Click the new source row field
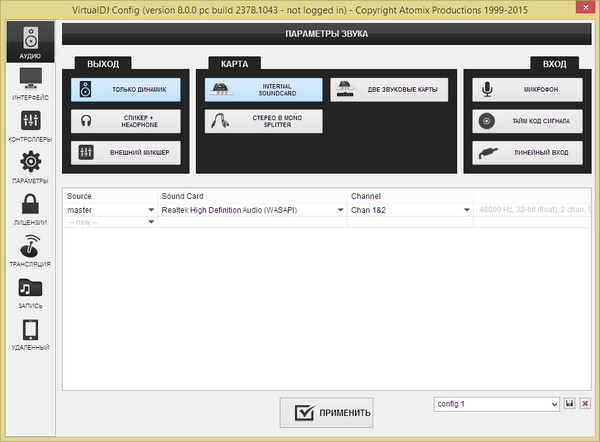Viewport: 600px width, 442px height. tap(110, 222)
